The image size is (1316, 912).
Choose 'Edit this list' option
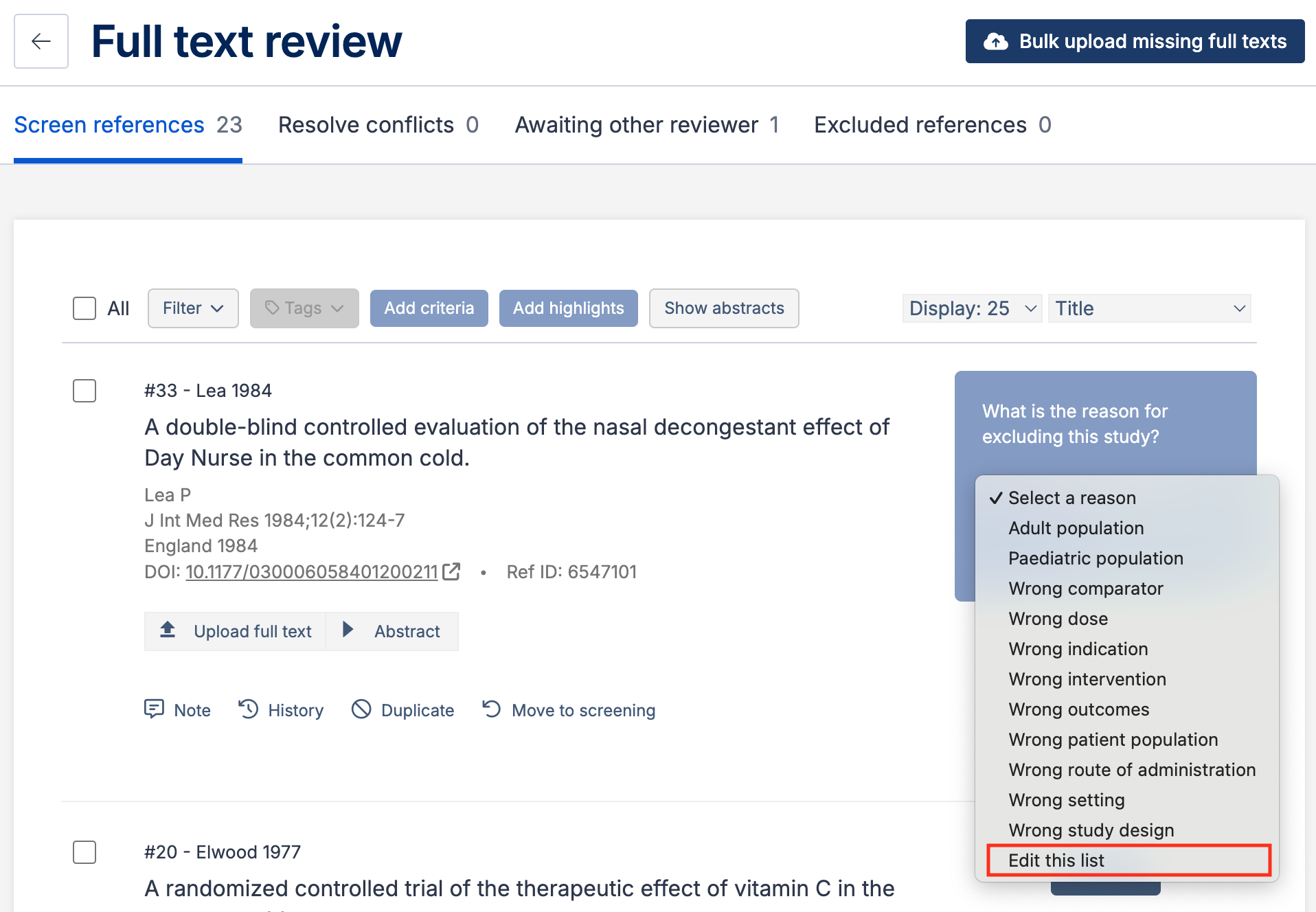(1128, 860)
